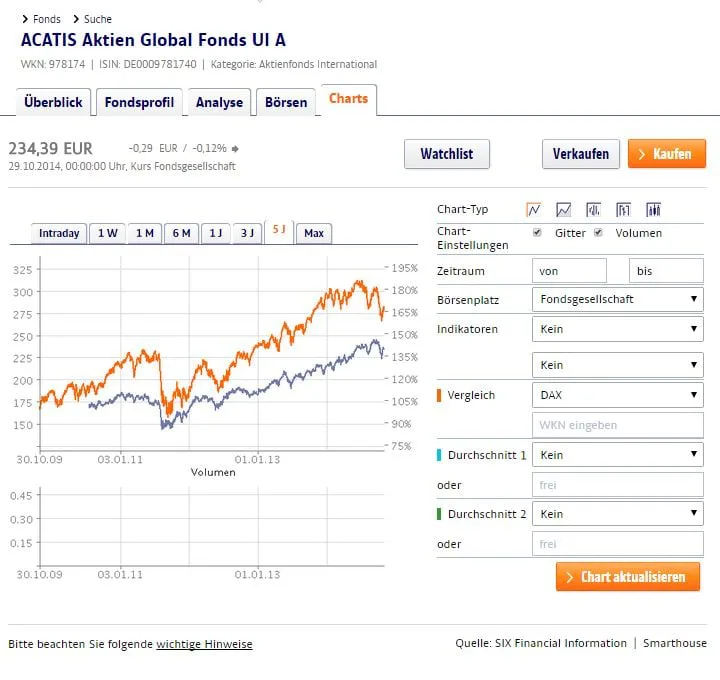
Task: Switch to the Börsen tab
Action: [x=286, y=102]
